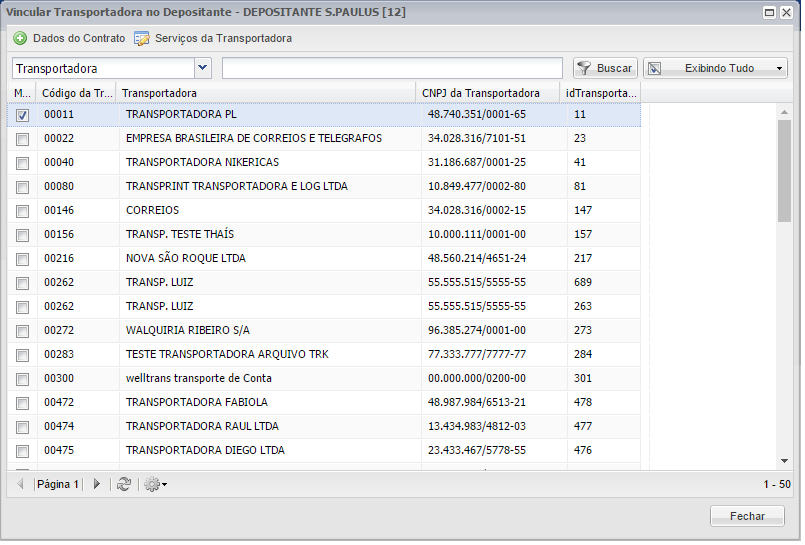Screen dimensions: 805x545
Task: Select the cell TRANSPORTADORA PL
Action: coord(271,114)
